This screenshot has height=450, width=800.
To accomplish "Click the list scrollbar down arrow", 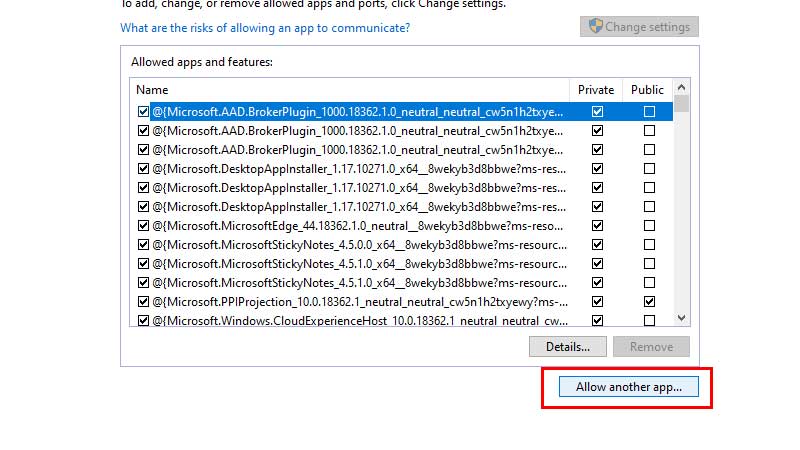I will pos(681,318).
